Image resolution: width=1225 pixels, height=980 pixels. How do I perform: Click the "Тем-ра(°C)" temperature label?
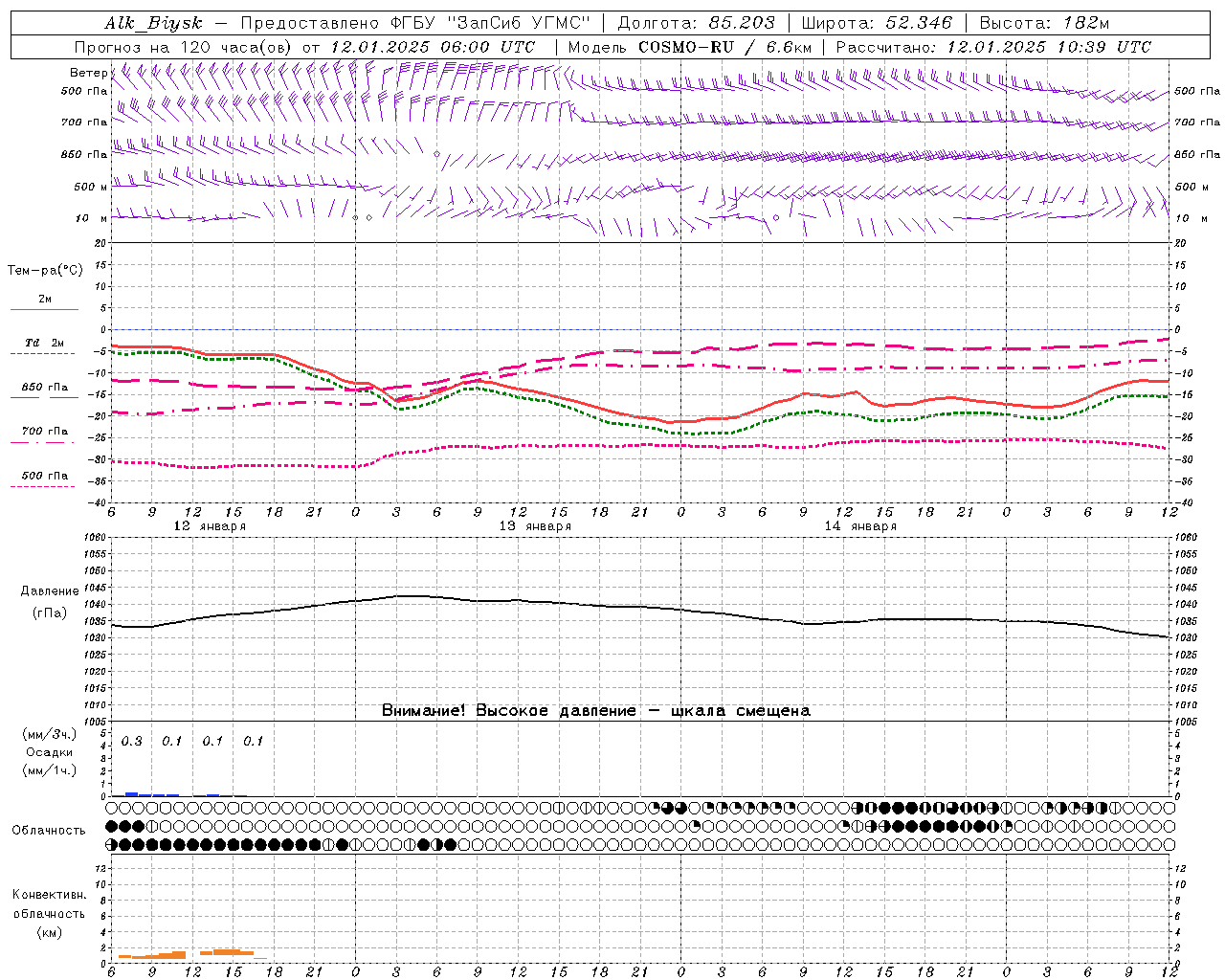click(x=45, y=271)
